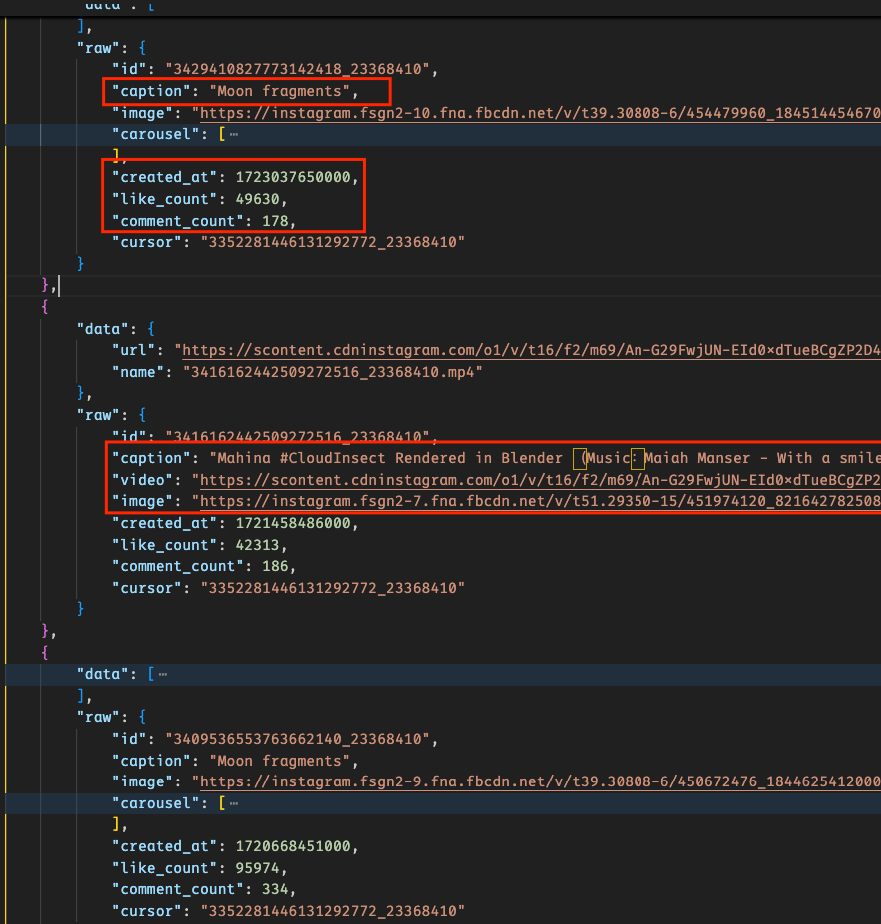Screen dimensions: 881x924
Task: Click the like_count value 95974
Action: pyautogui.click(x=258, y=868)
